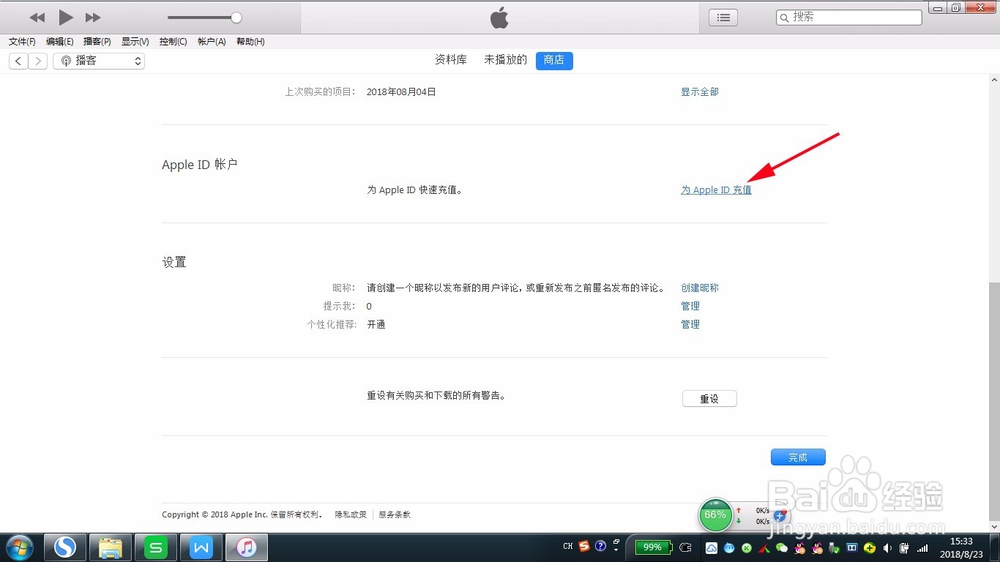Open the Windows Start menu orb

coord(19,547)
